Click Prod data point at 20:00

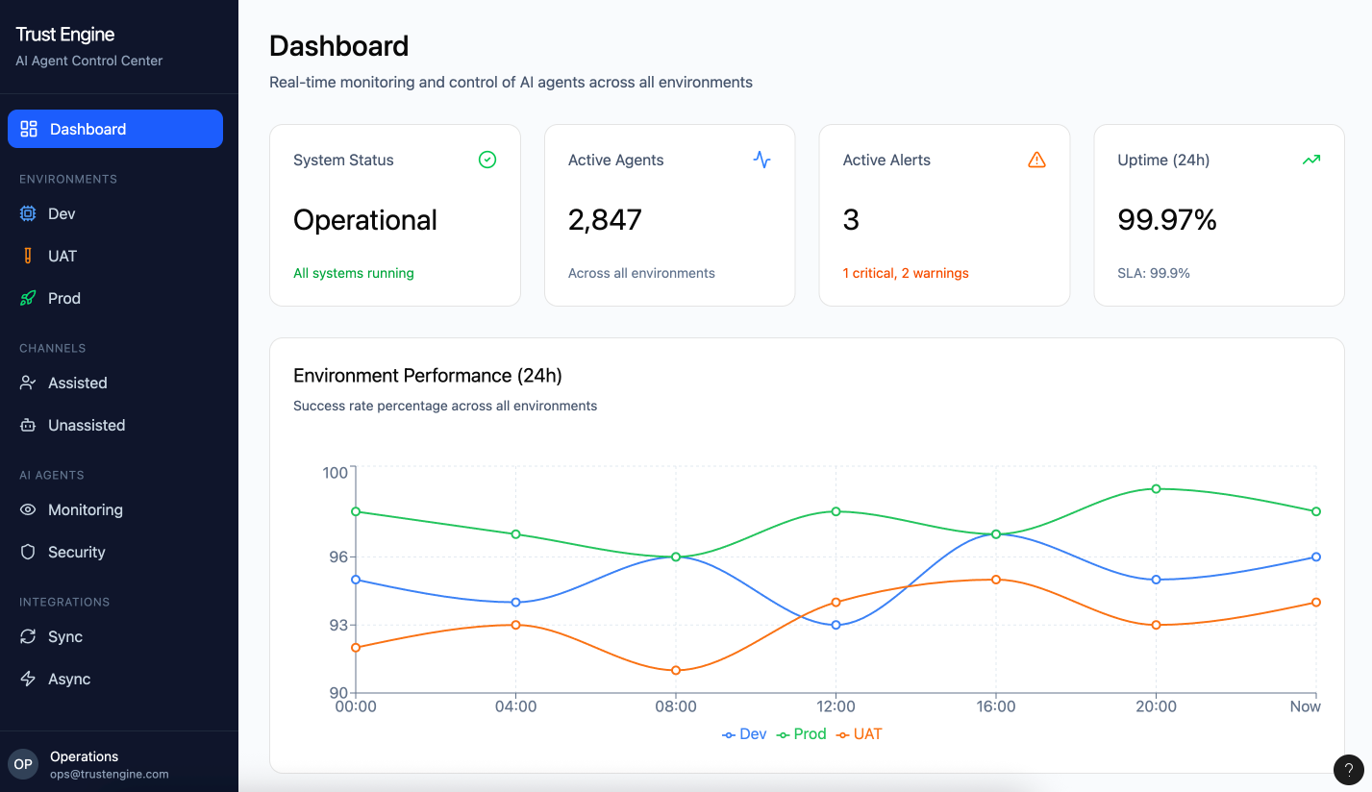1156,489
